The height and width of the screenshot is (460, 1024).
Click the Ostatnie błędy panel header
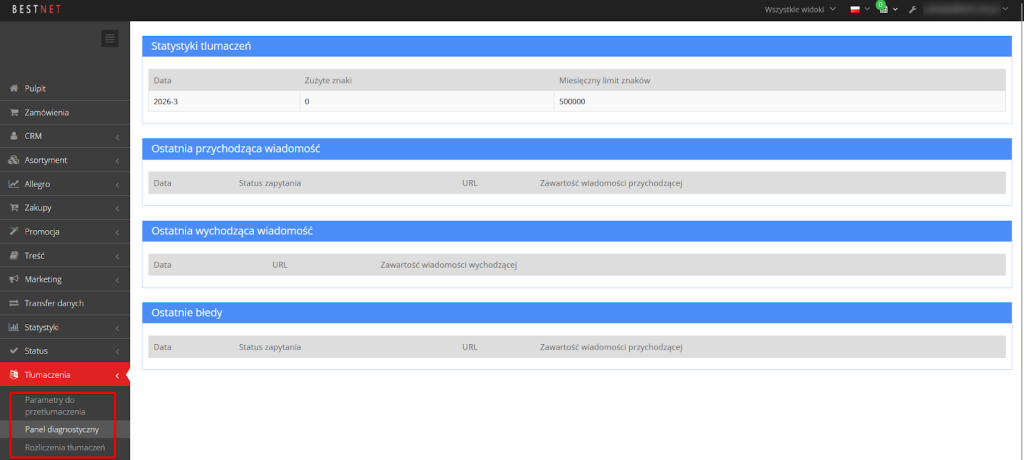pyautogui.click(x=577, y=313)
